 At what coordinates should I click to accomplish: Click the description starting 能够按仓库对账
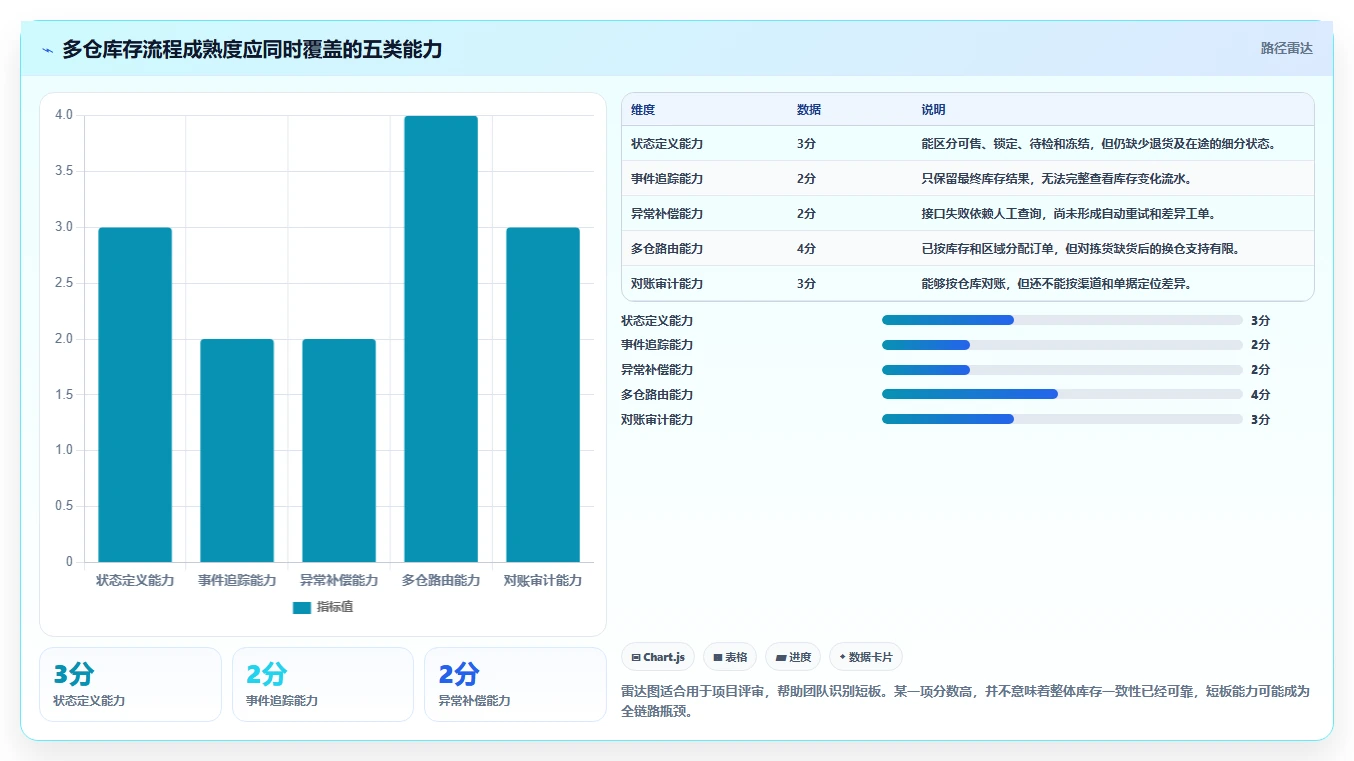pyautogui.click(x=1059, y=284)
